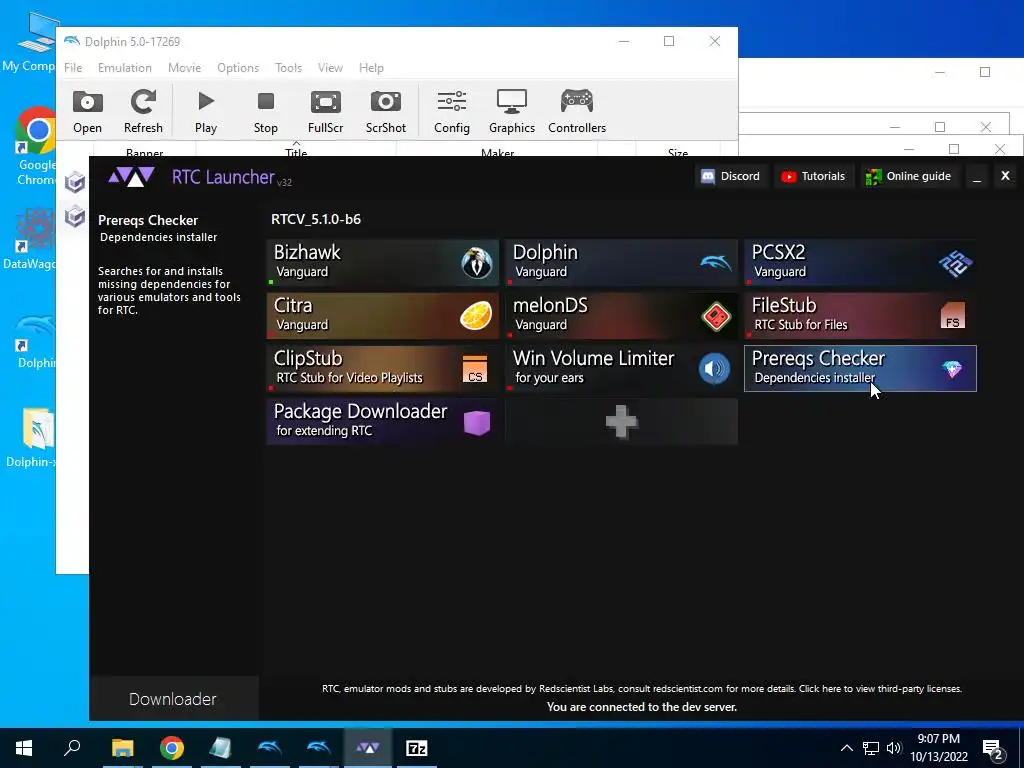Screen dimensions: 1024x768
Task: Open Controllers settings in Dolphin toolbar
Action: click(577, 111)
